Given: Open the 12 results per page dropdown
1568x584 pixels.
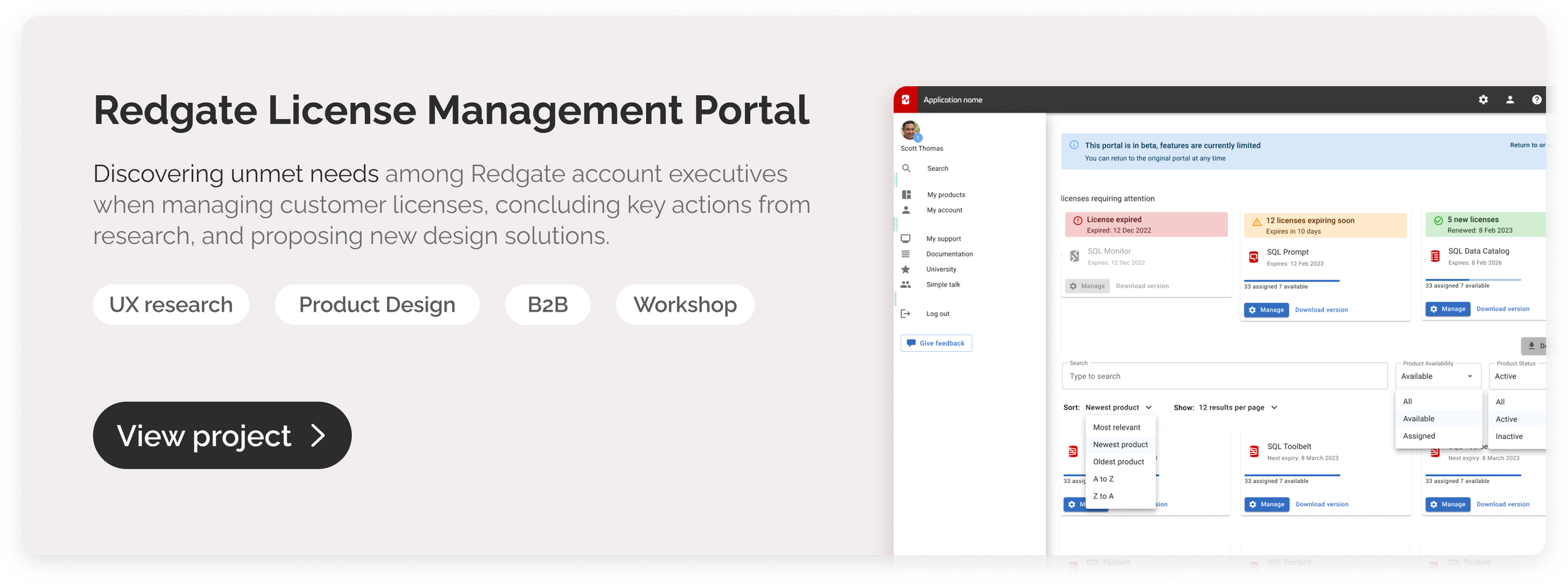Looking at the screenshot, I should (x=1238, y=408).
